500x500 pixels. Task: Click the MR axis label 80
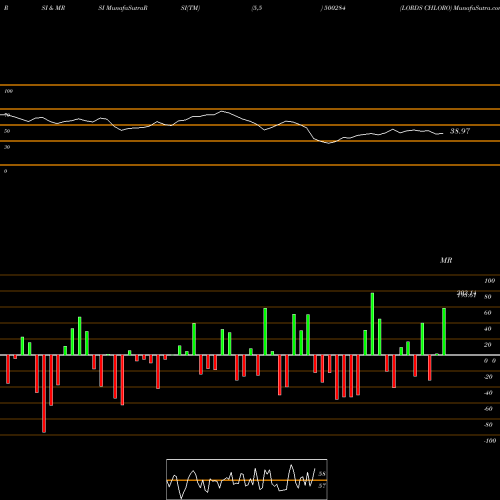tap(488, 297)
